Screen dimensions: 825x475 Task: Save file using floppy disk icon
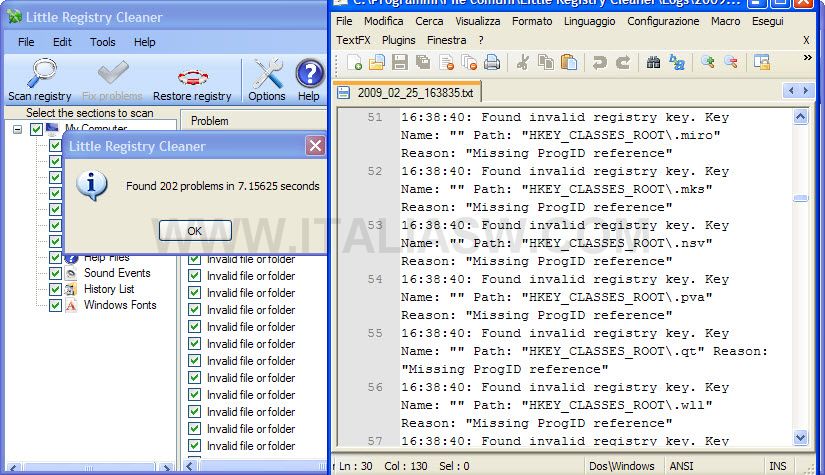[400, 63]
